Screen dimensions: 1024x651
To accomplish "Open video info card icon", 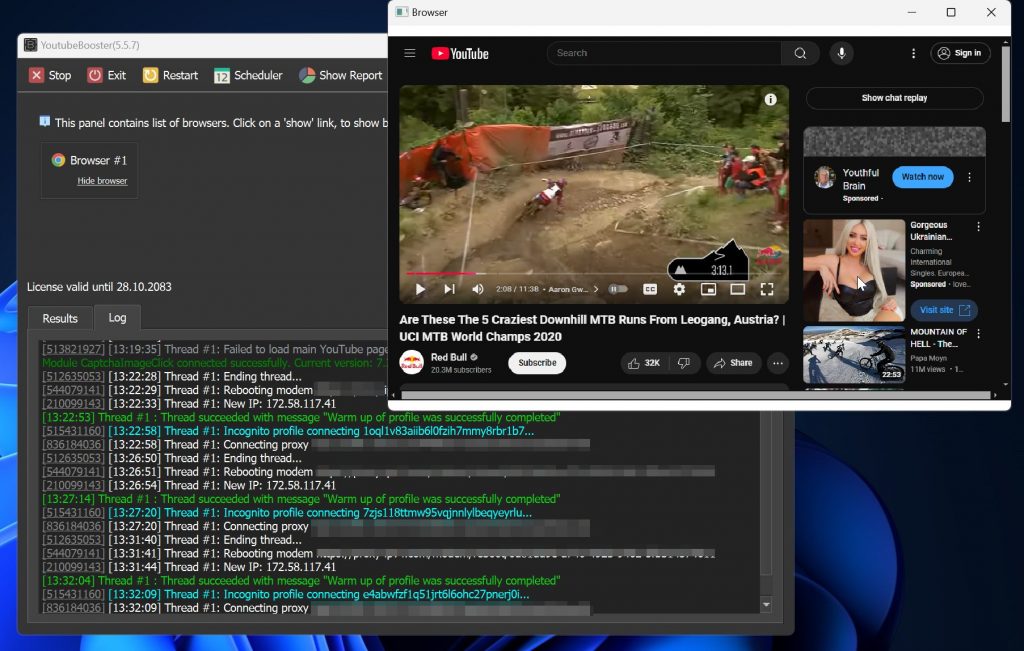I will 771,99.
